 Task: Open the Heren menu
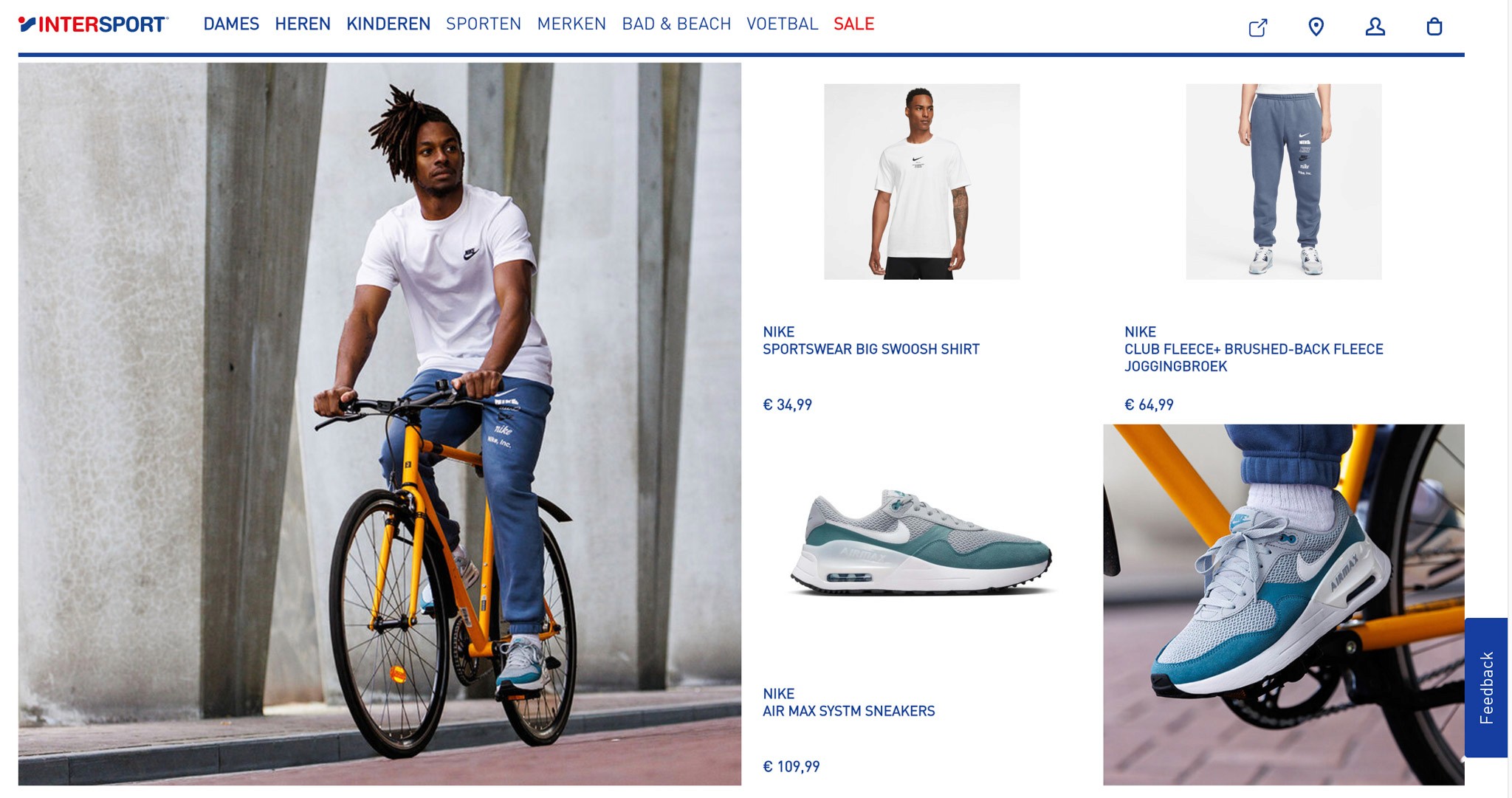click(x=303, y=24)
